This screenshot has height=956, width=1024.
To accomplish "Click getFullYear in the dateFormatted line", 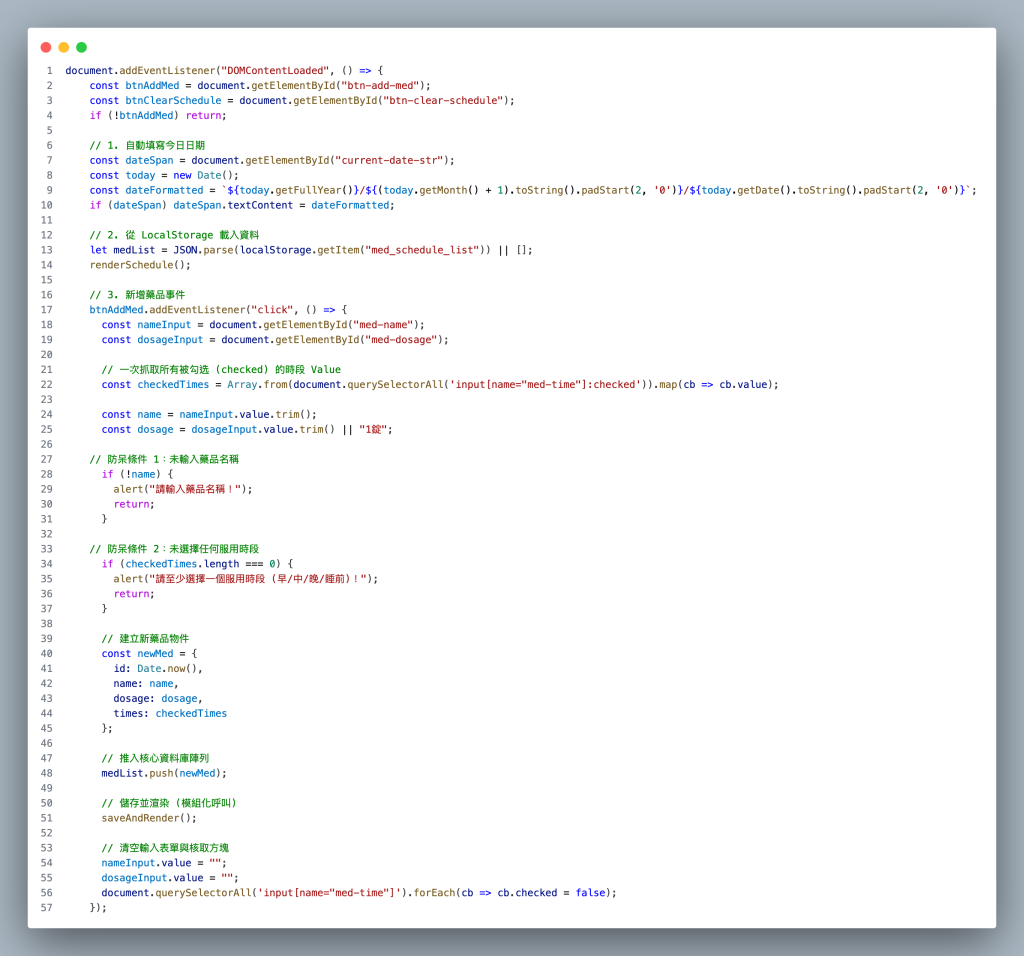I will click(x=308, y=190).
